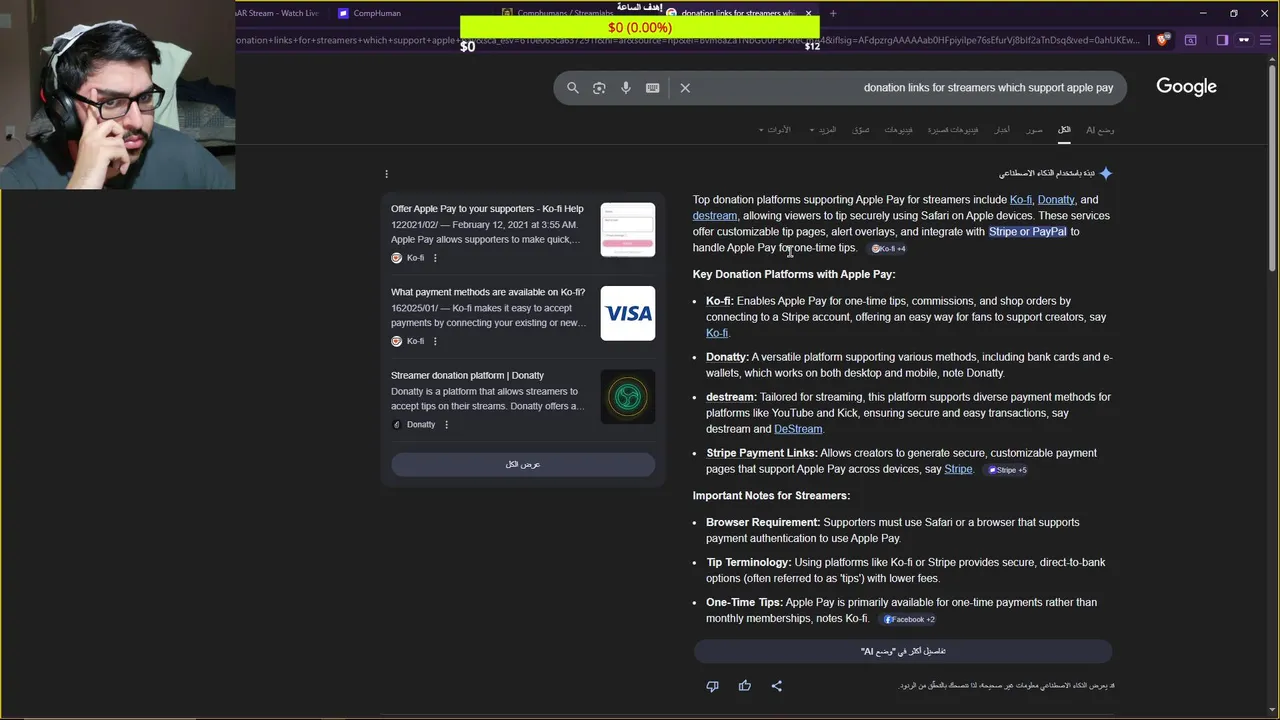Expand the المزيد (More) dropdown

pos(823,130)
